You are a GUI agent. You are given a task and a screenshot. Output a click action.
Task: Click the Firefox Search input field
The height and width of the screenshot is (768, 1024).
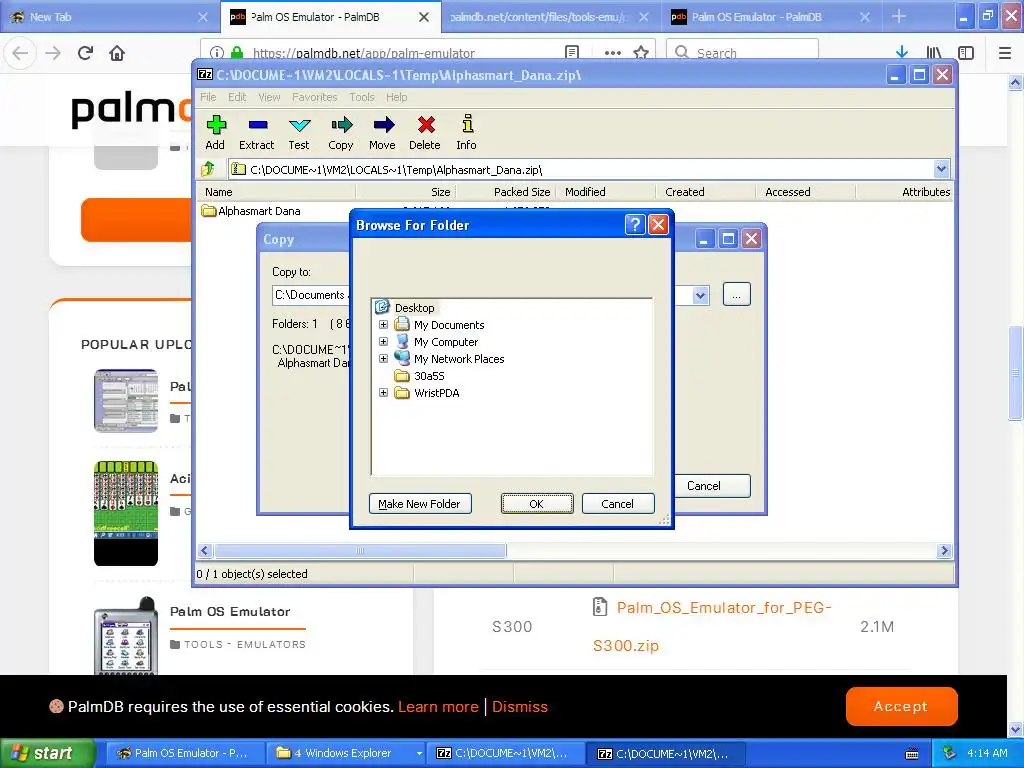tap(743, 53)
